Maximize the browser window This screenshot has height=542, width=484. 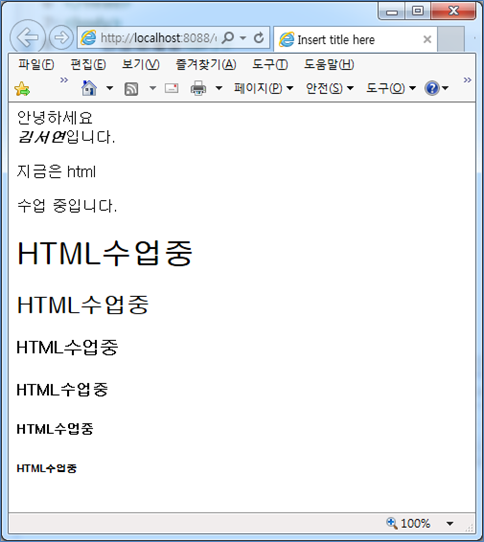pyautogui.click(x=418, y=11)
